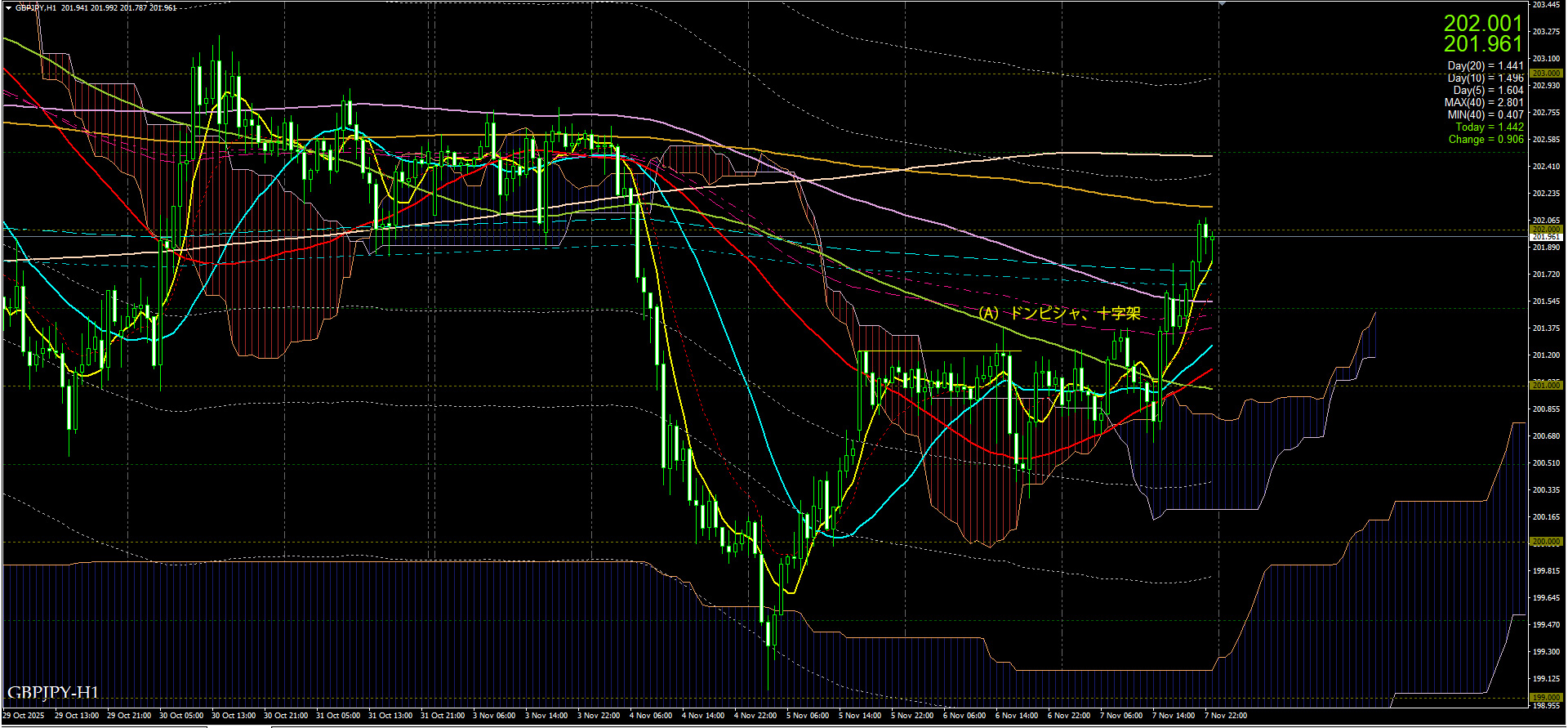Click the 199.000 highlighted price label
Image resolution: width=1568 pixels, height=728 pixels.
pos(1546,698)
